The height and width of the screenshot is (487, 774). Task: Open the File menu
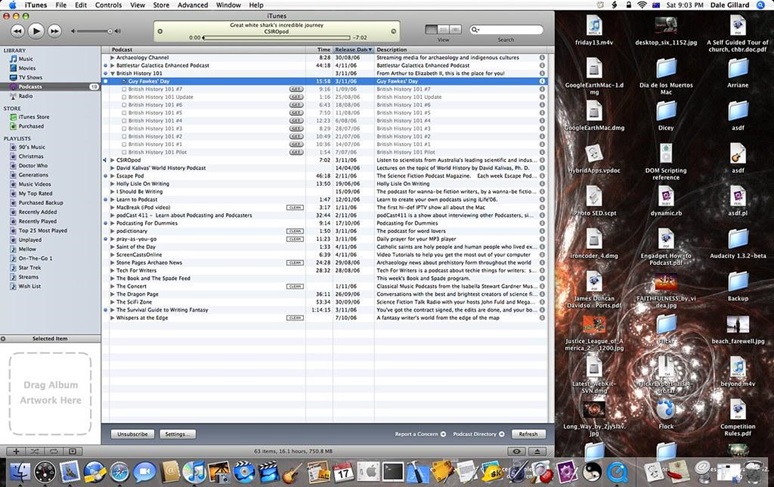tap(61, 5)
